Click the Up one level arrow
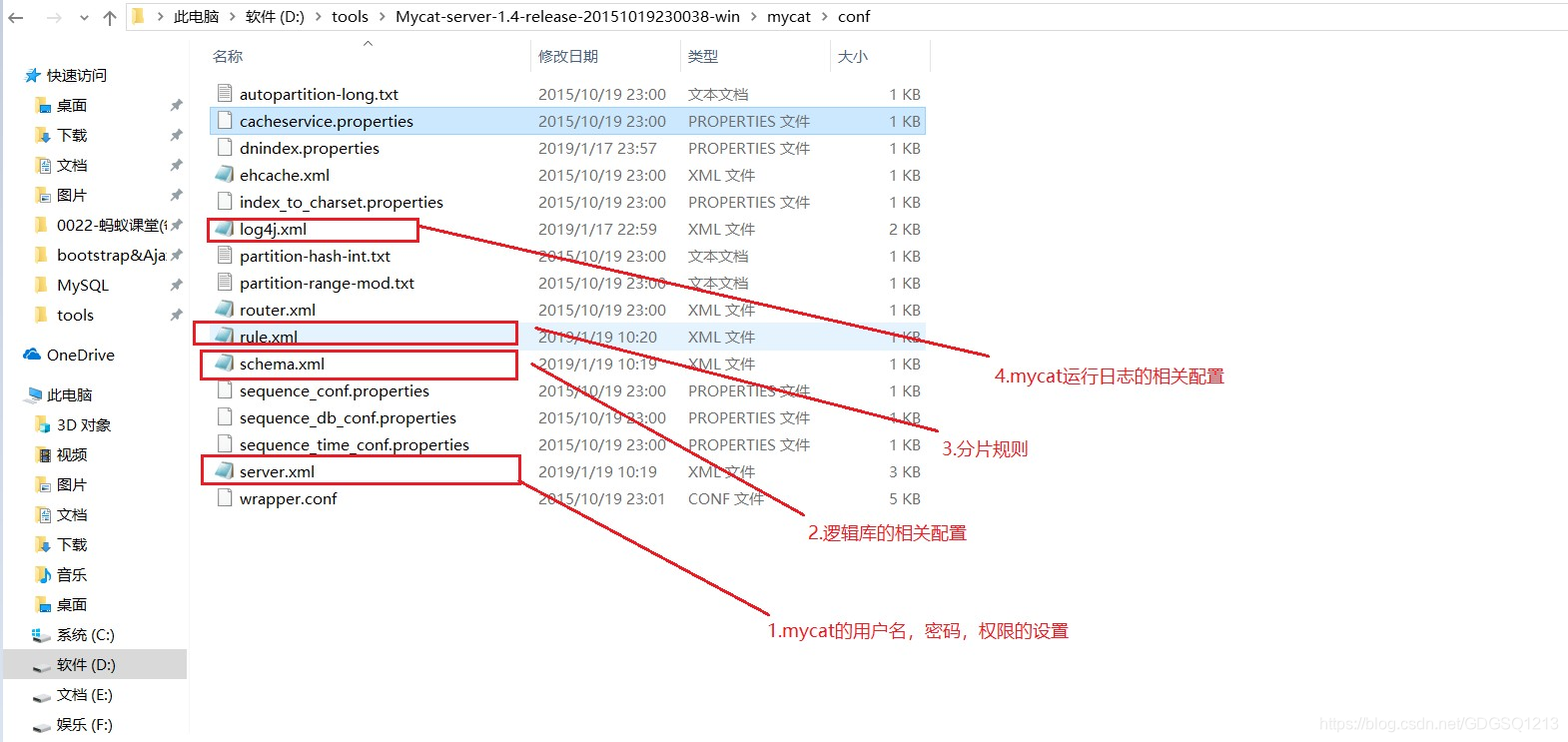 (110, 17)
